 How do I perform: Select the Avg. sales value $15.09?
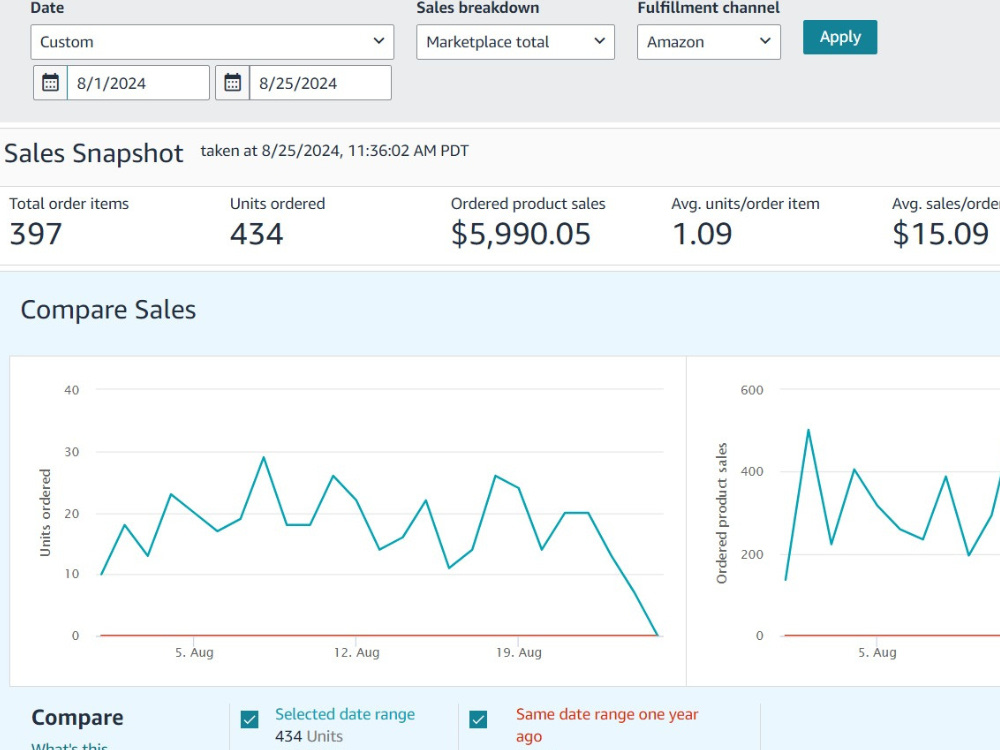941,233
